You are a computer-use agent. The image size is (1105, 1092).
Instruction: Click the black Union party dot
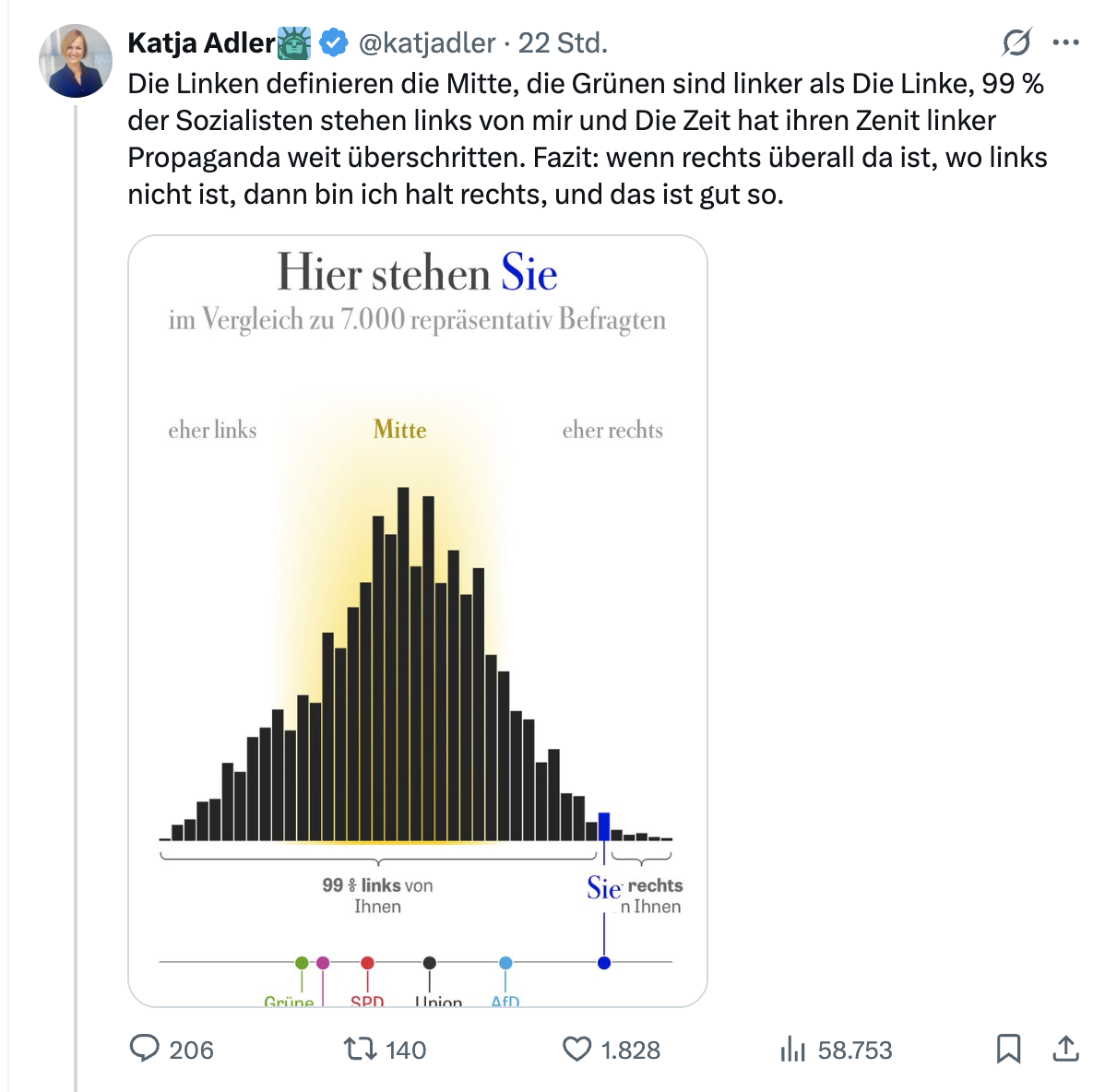pyautogui.click(x=430, y=963)
